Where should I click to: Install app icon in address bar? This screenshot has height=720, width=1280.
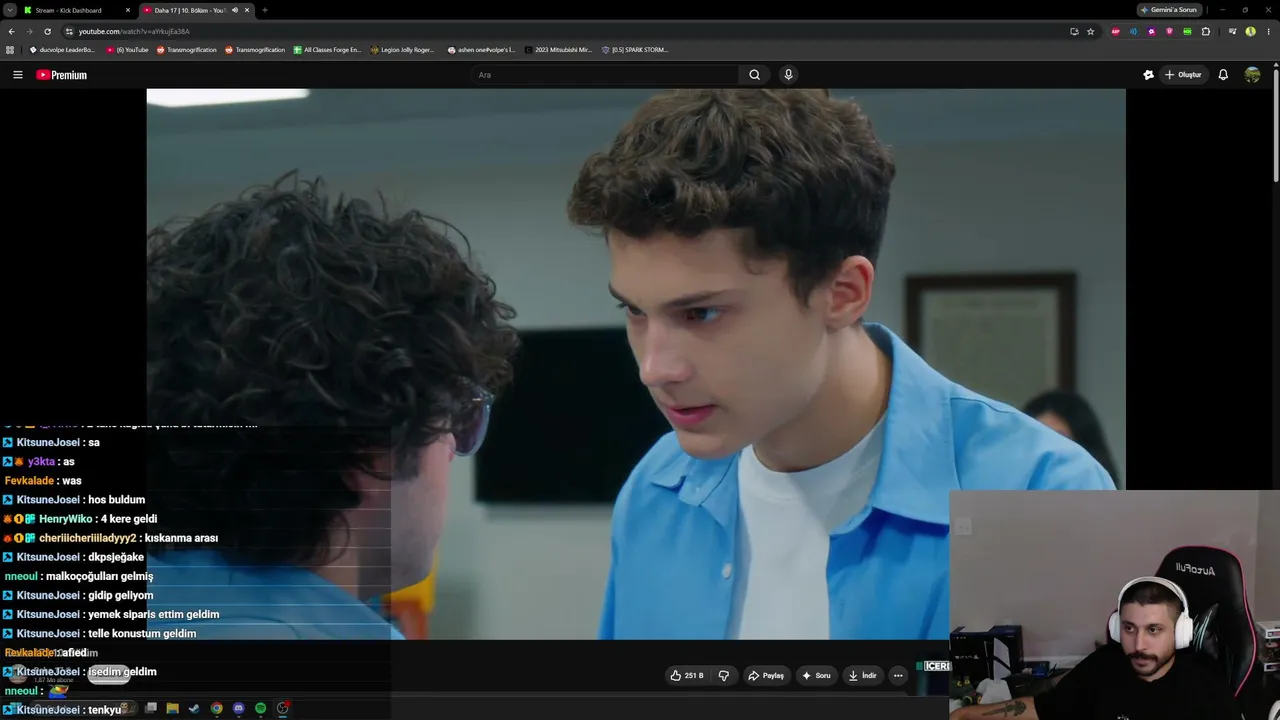tap(1074, 31)
